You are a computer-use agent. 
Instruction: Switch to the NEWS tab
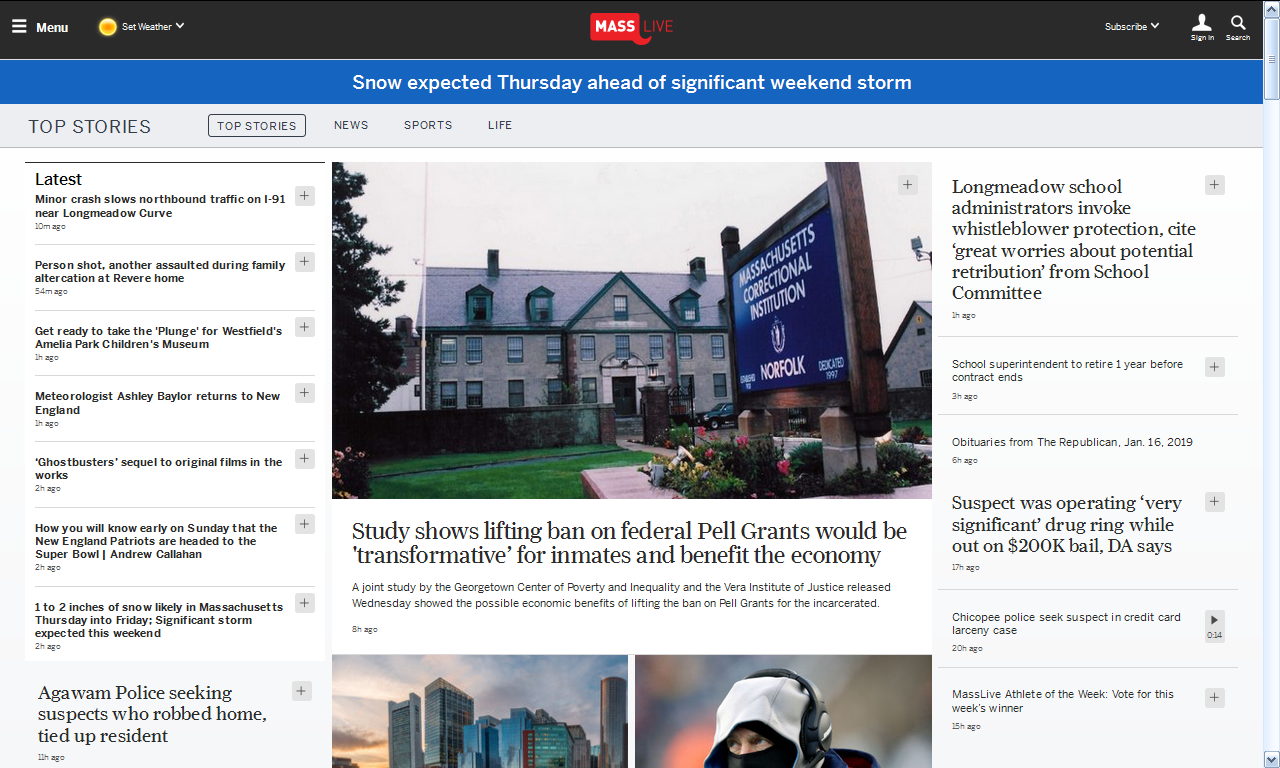pos(351,126)
